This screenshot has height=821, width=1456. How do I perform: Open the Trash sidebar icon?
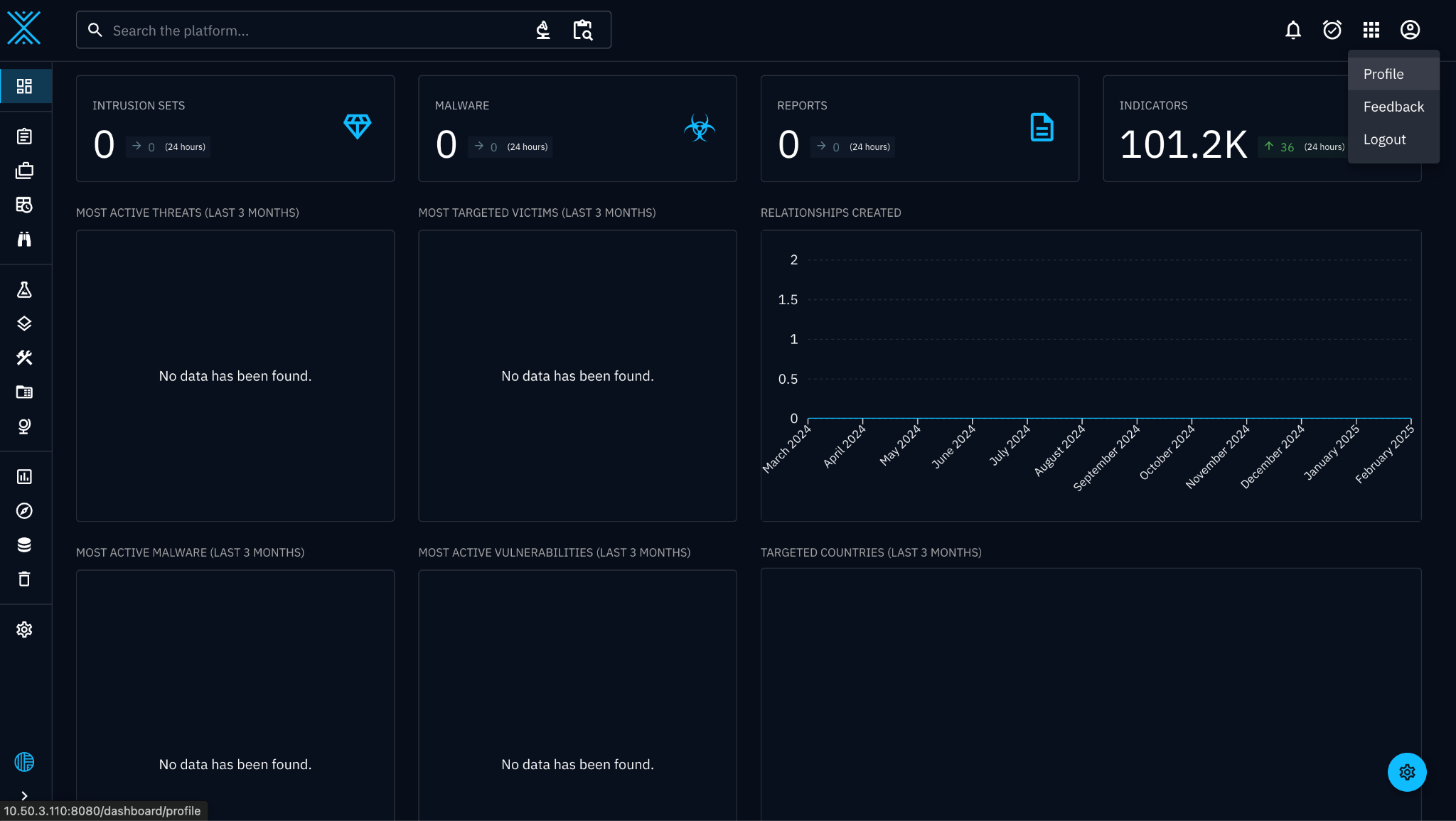[25, 579]
